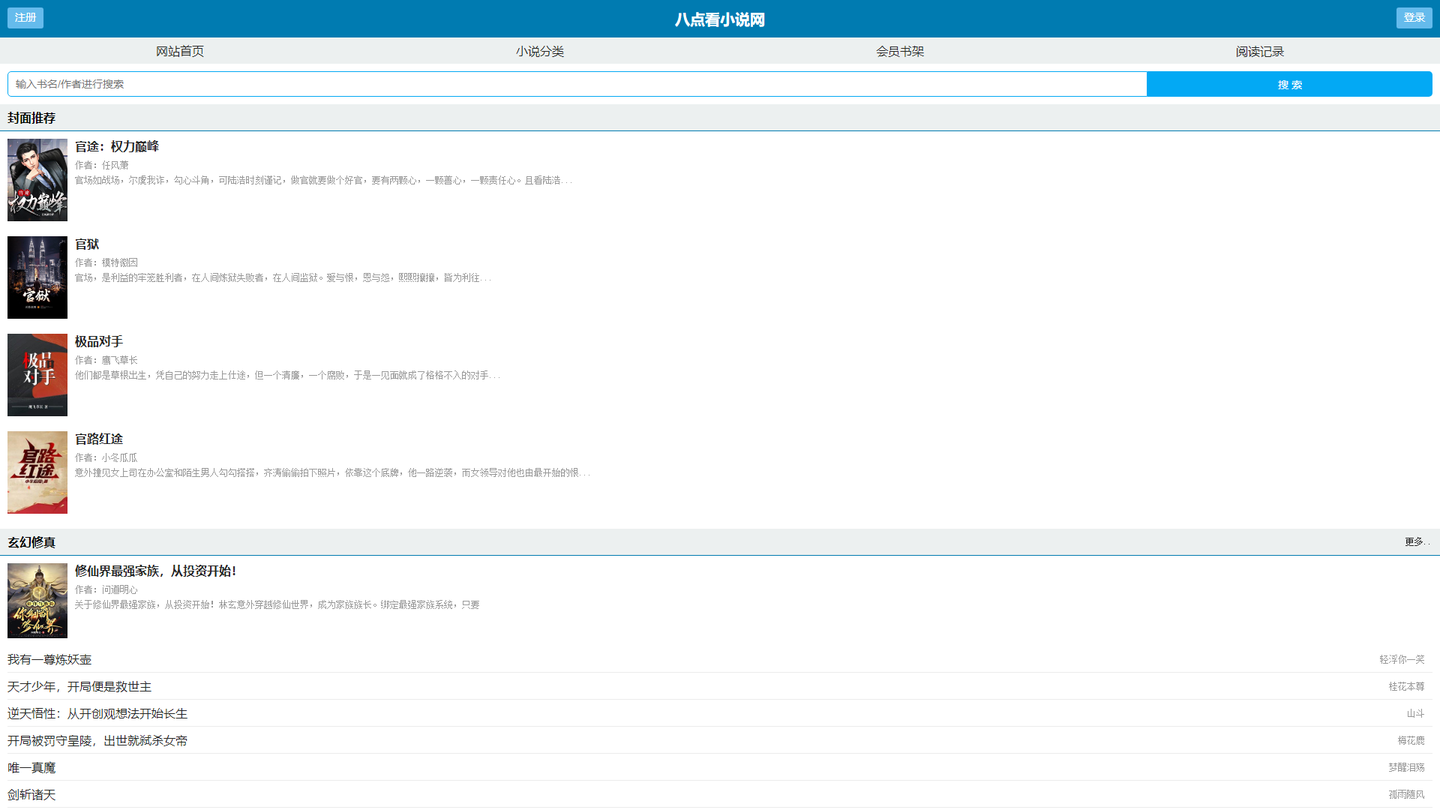Click the 玄幻修真 section header
Image resolution: width=1440 pixels, height=810 pixels.
(x=32, y=542)
